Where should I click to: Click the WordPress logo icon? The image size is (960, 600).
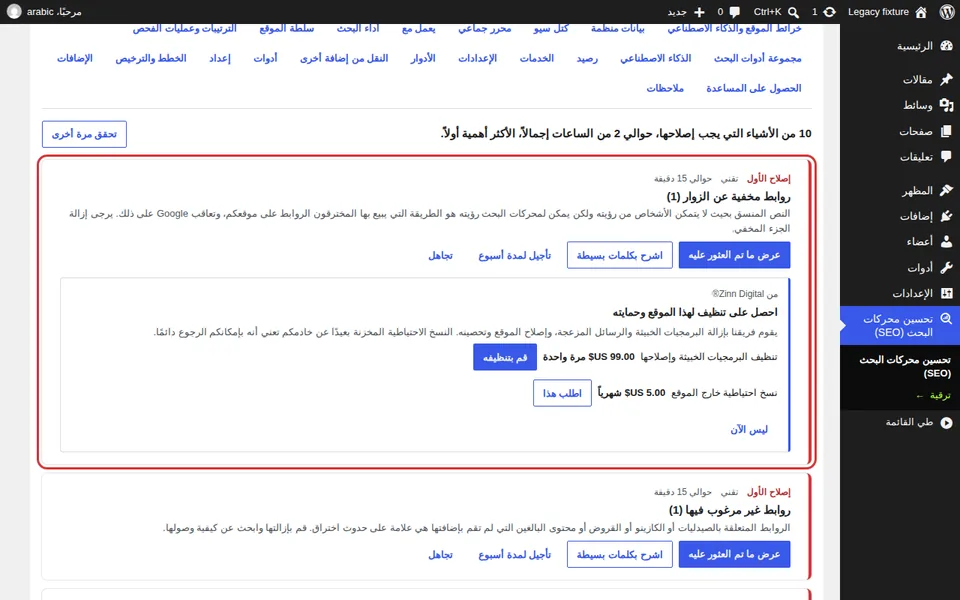click(x=947, y=12)
